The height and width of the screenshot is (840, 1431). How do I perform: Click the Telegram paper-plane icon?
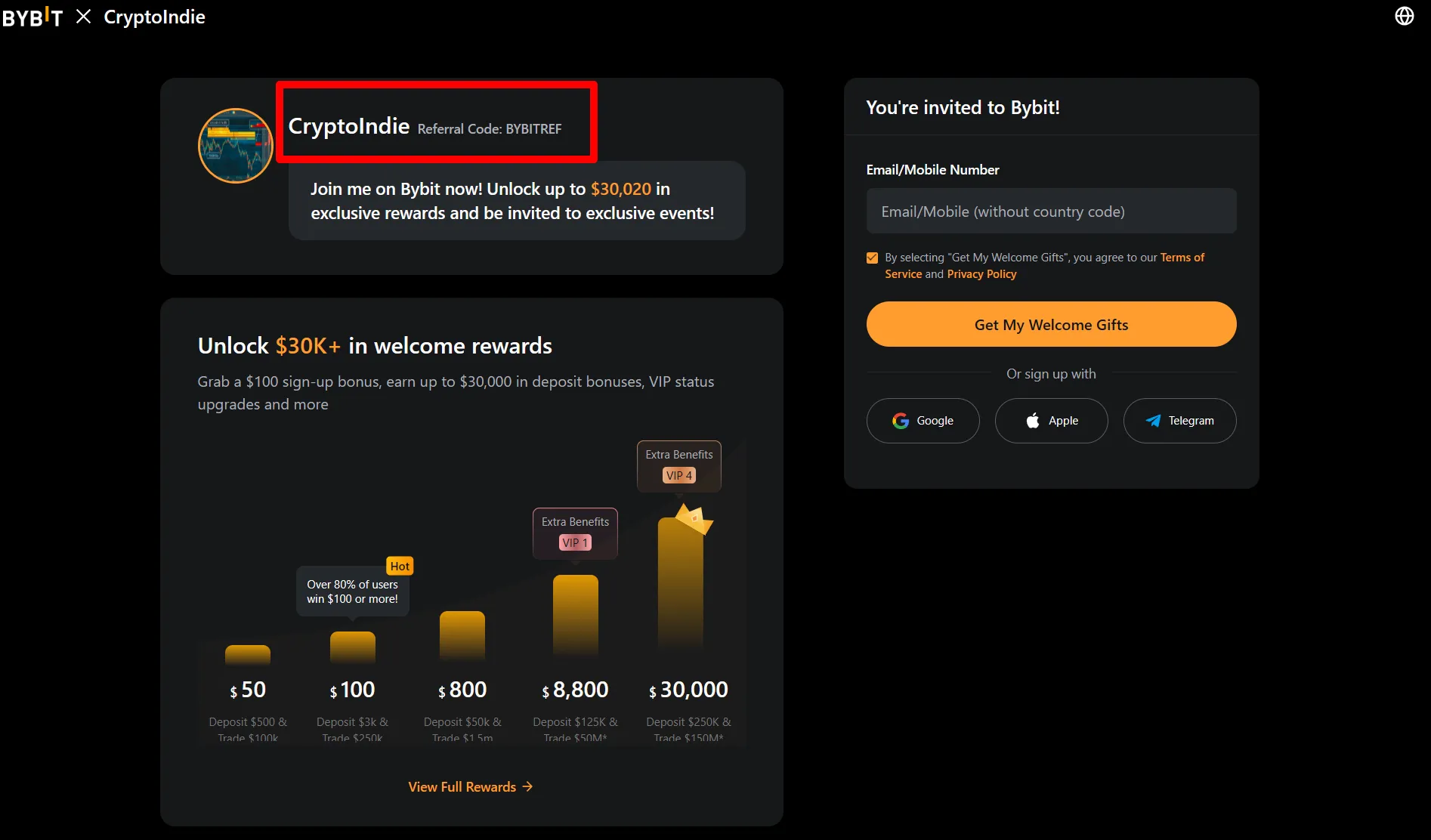tap(1153, 421)
